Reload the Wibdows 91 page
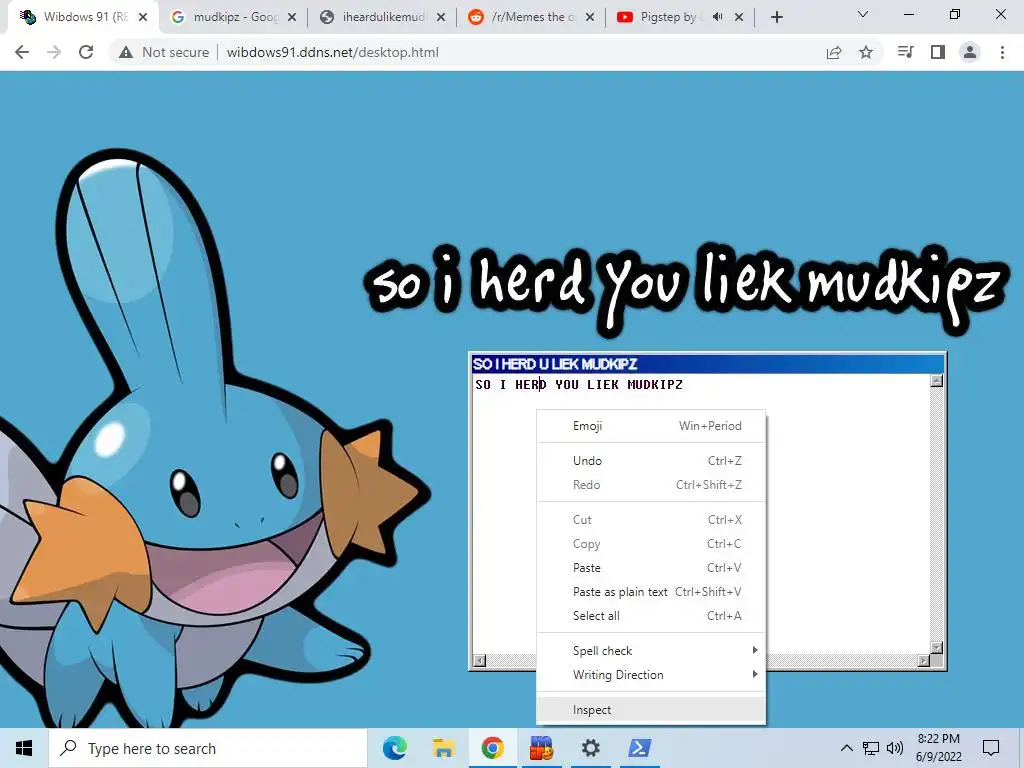The image size is (1024, 768). click(x=86, y=52)
